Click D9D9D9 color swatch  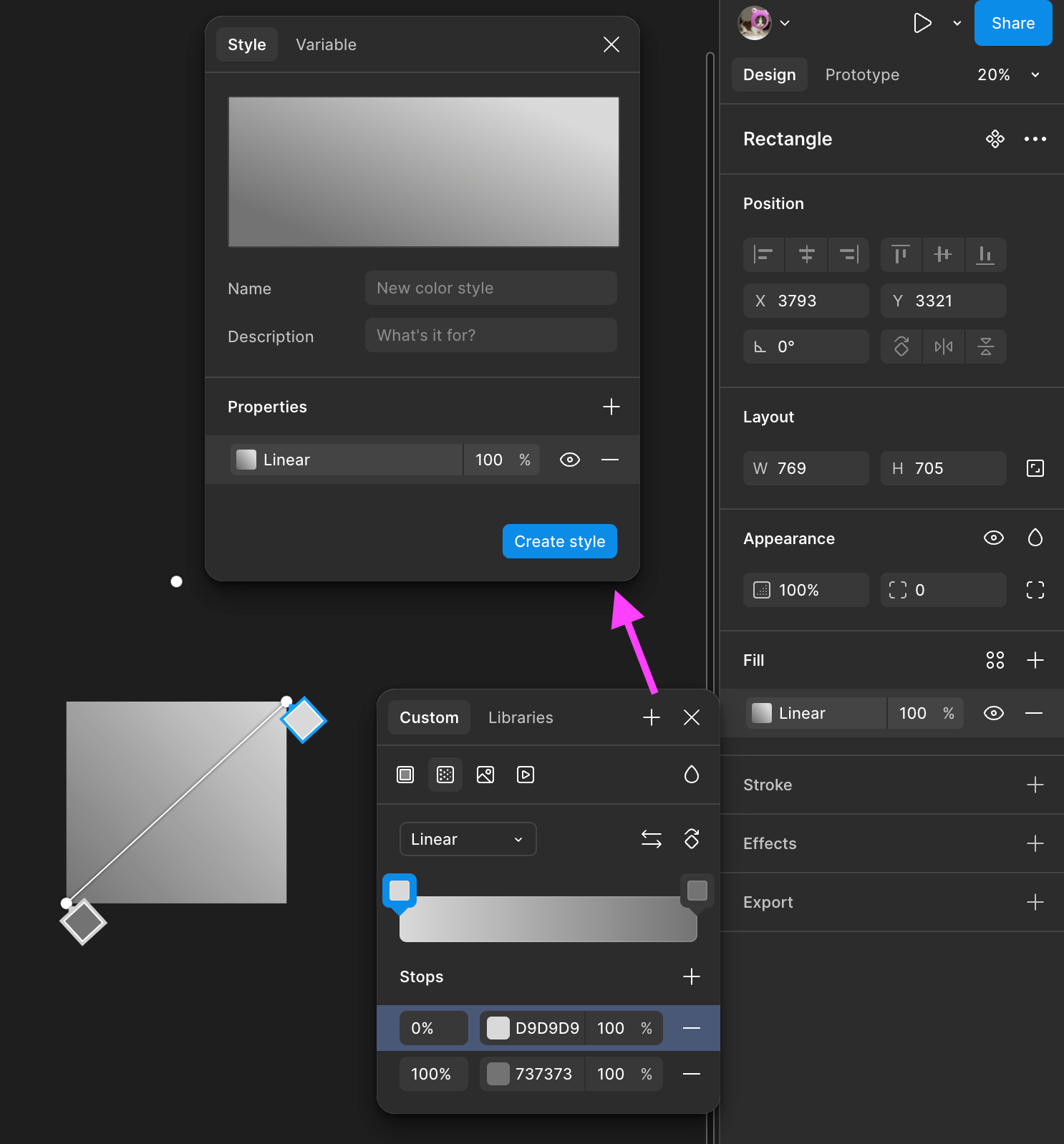click(498, 1028)
